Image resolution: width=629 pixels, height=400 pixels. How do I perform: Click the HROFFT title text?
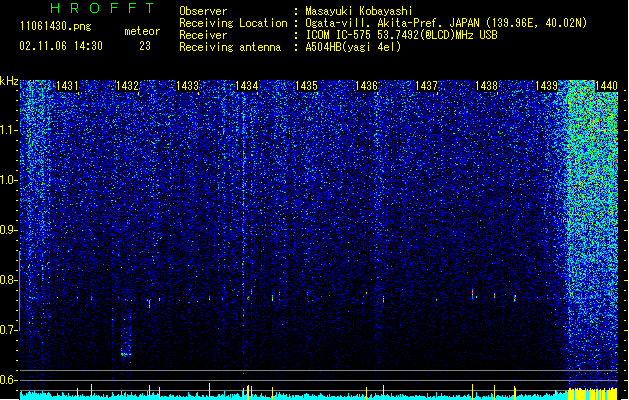[102, 8]
